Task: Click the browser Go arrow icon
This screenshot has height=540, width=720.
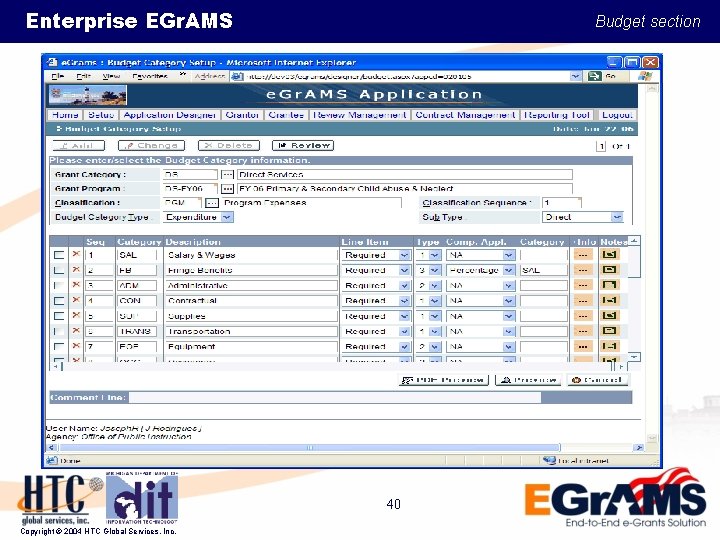Action: pyautogui.click(x=595, y=76)
